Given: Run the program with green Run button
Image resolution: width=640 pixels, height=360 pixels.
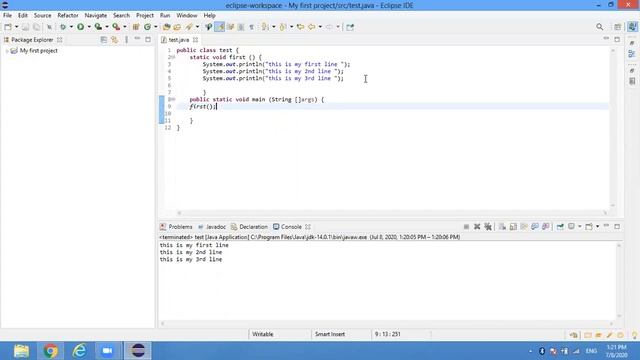Looking at the screenshot, I should tap(80, 27).
